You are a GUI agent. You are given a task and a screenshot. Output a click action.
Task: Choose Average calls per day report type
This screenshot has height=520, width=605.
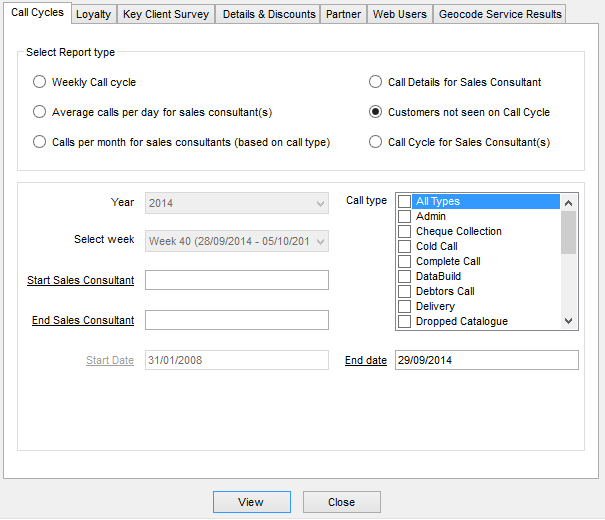[x=40, y=112]
